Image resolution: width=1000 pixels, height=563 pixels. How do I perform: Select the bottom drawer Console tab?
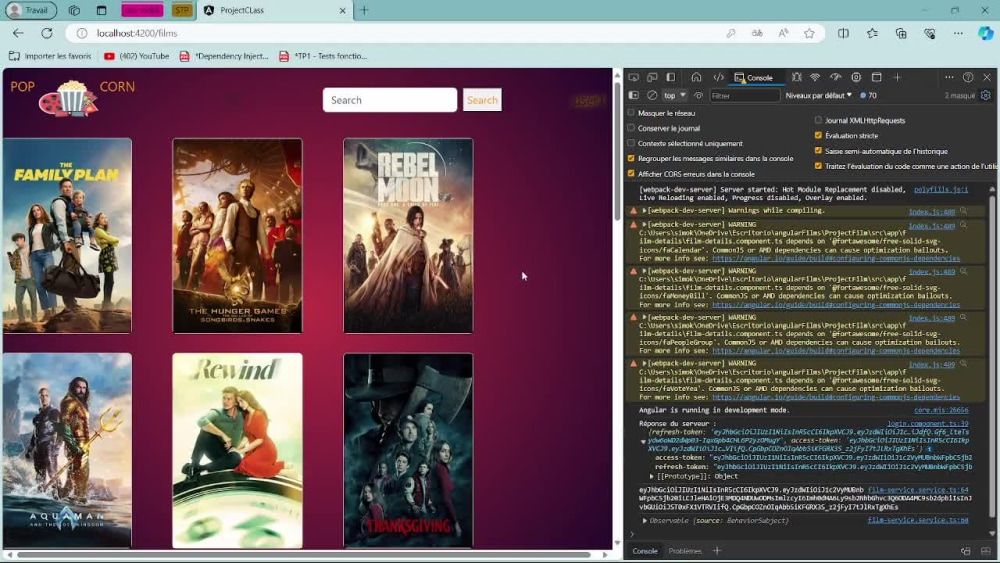click(x=645, y=551)
